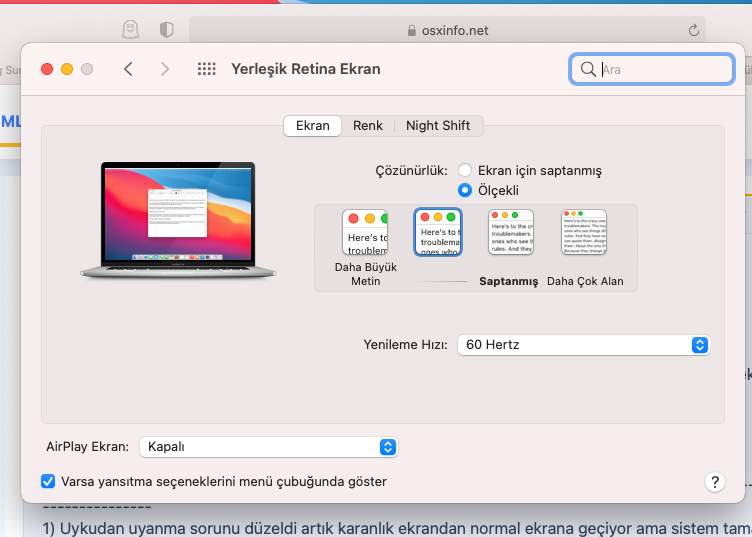Click the forward arrow in preferences toolbar
The image size is (752, 537).
165,69
